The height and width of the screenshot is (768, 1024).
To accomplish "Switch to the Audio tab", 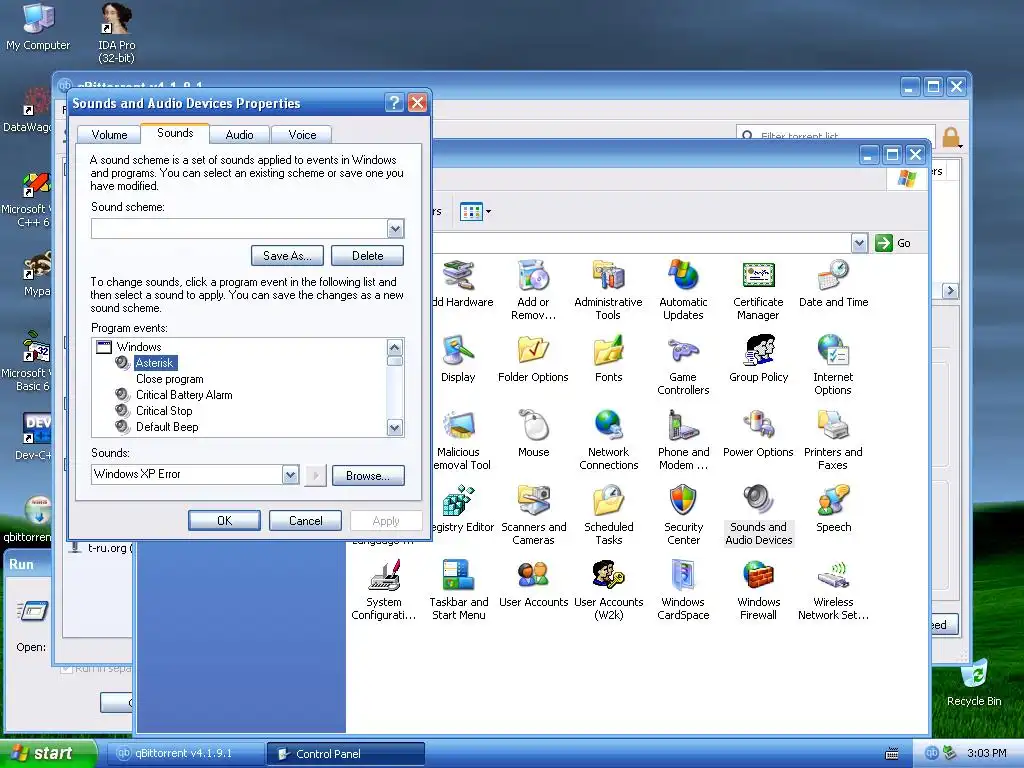I will coord(239,135).
